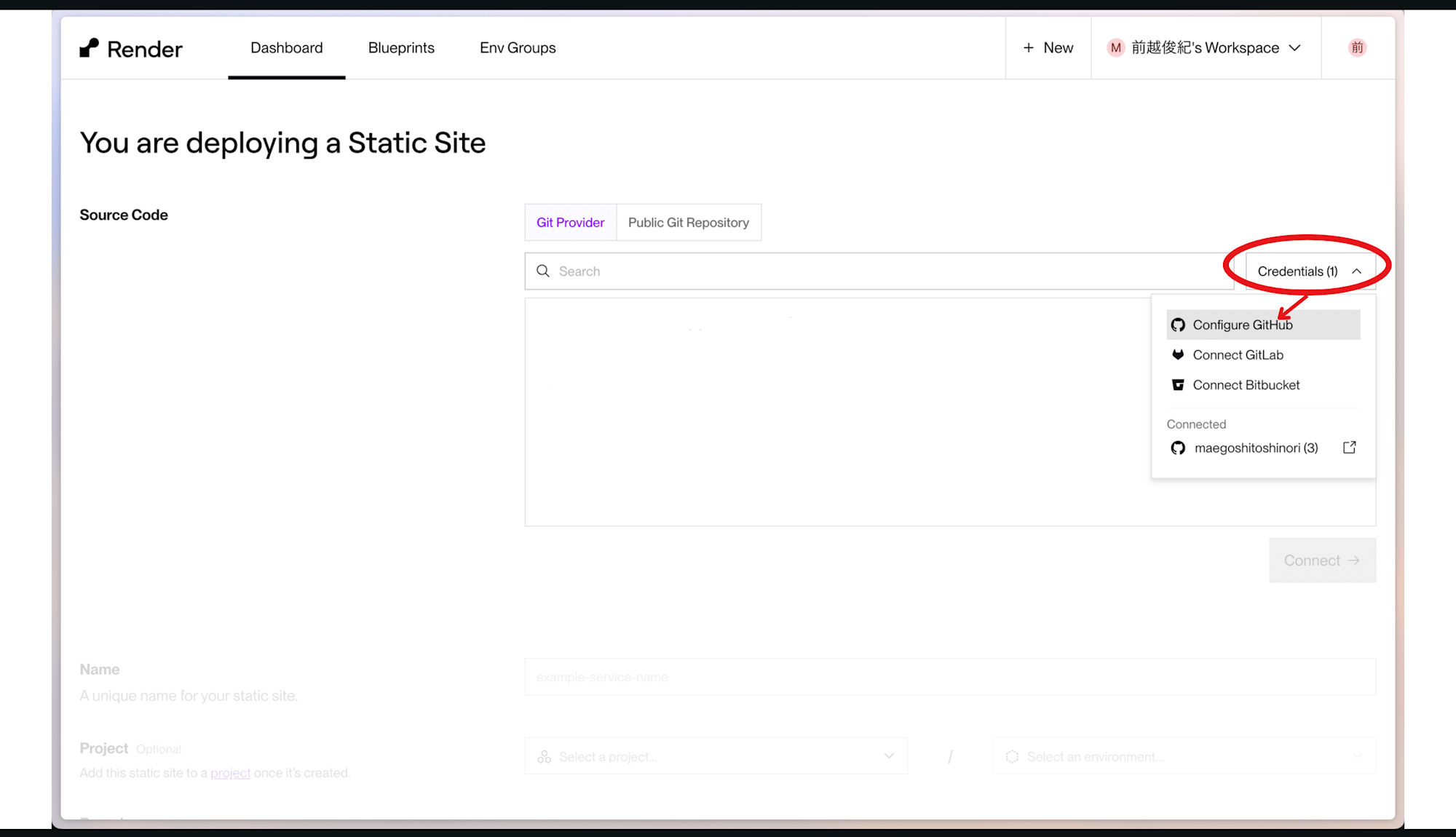This screenshot has width=1456, height=837.
Task: Click the Connect Bitbucket icon
Action: (1178, 384)
